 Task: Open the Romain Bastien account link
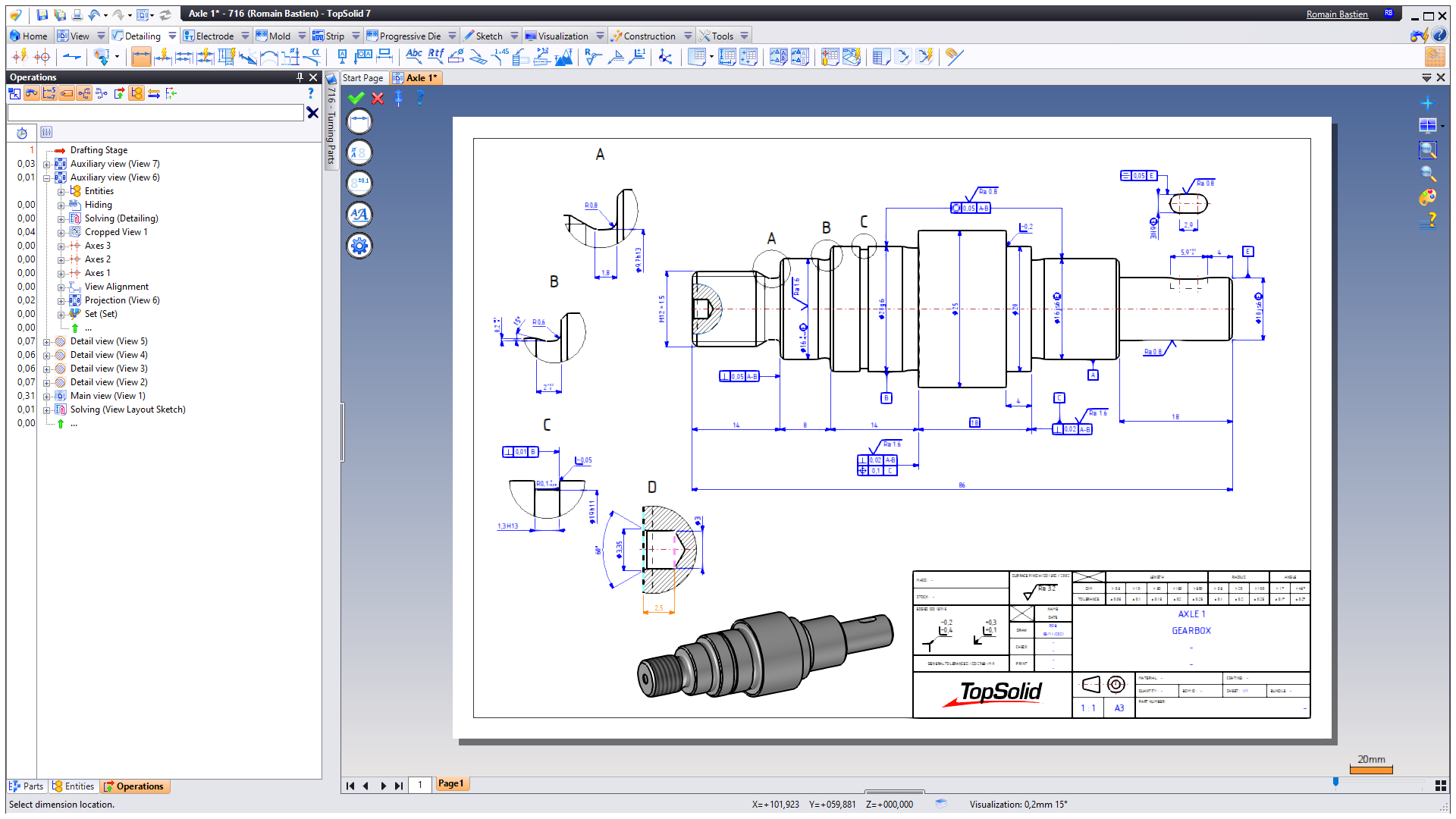click(1336, 14)
